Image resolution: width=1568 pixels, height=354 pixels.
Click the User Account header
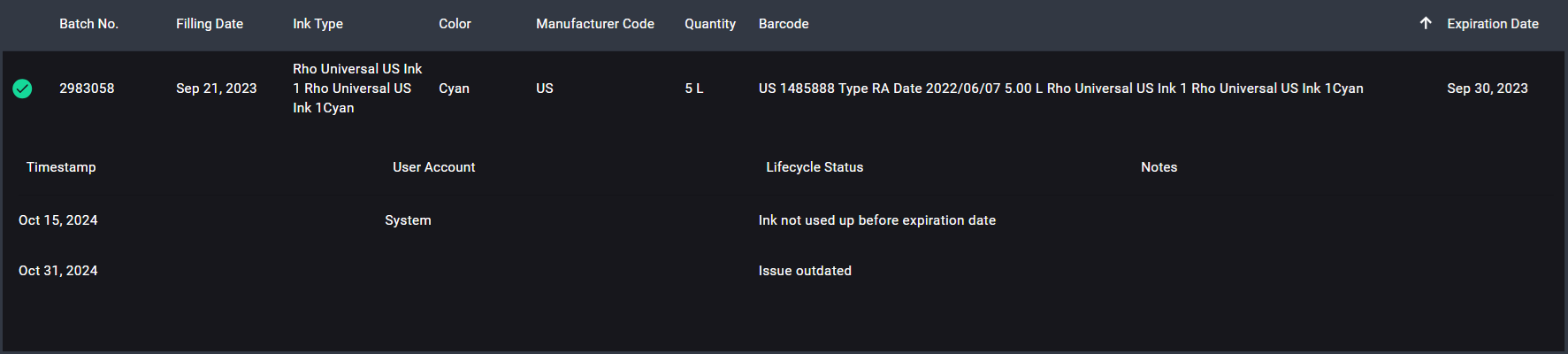433,167
